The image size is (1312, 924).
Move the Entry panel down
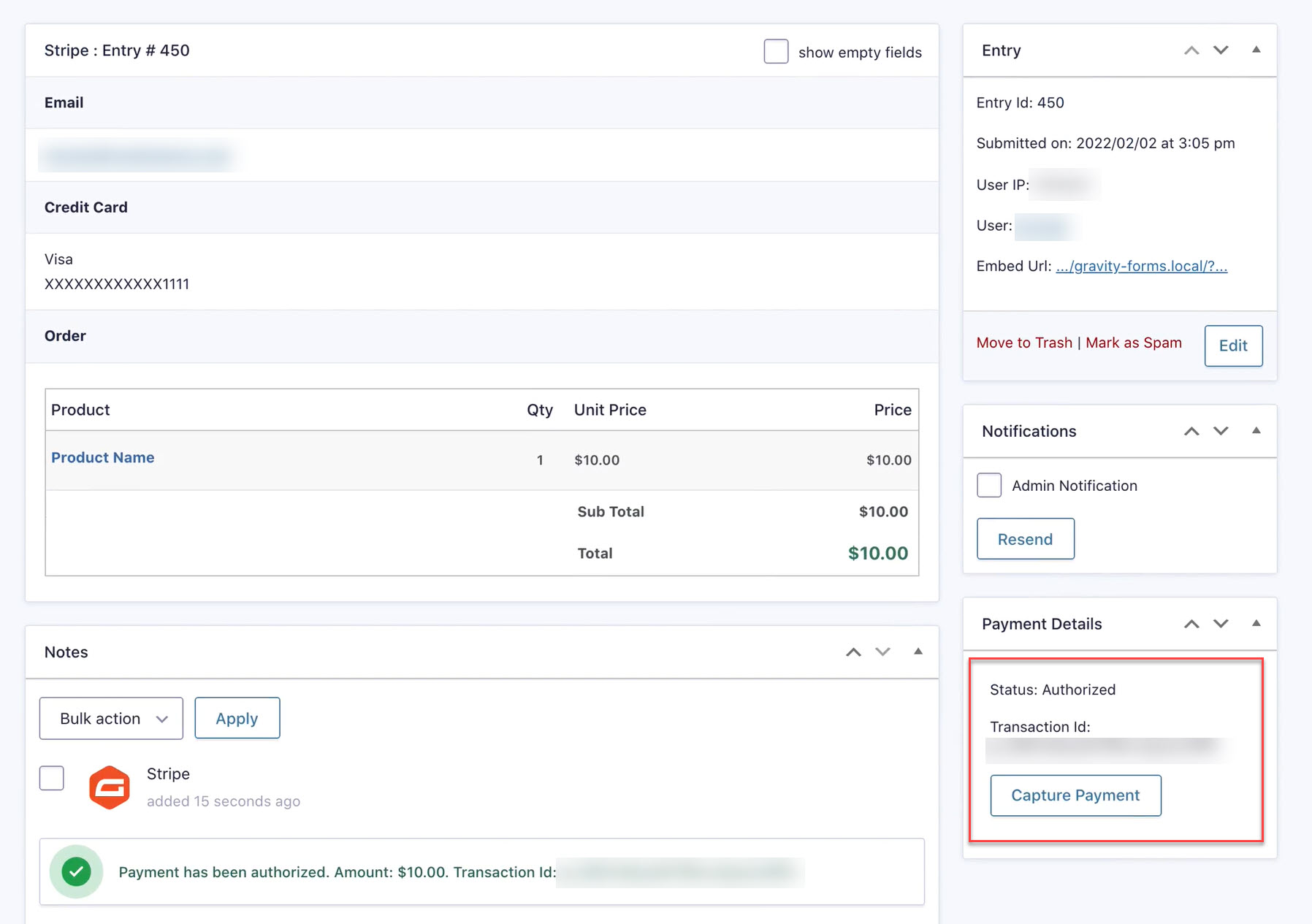point(1221,50)
